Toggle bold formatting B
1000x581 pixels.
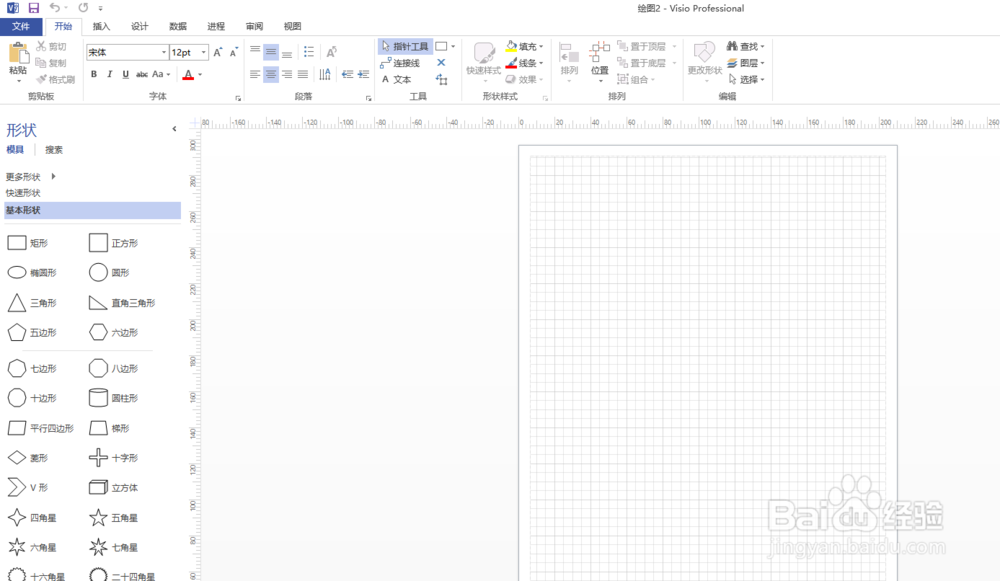click(x=94, y=74)
